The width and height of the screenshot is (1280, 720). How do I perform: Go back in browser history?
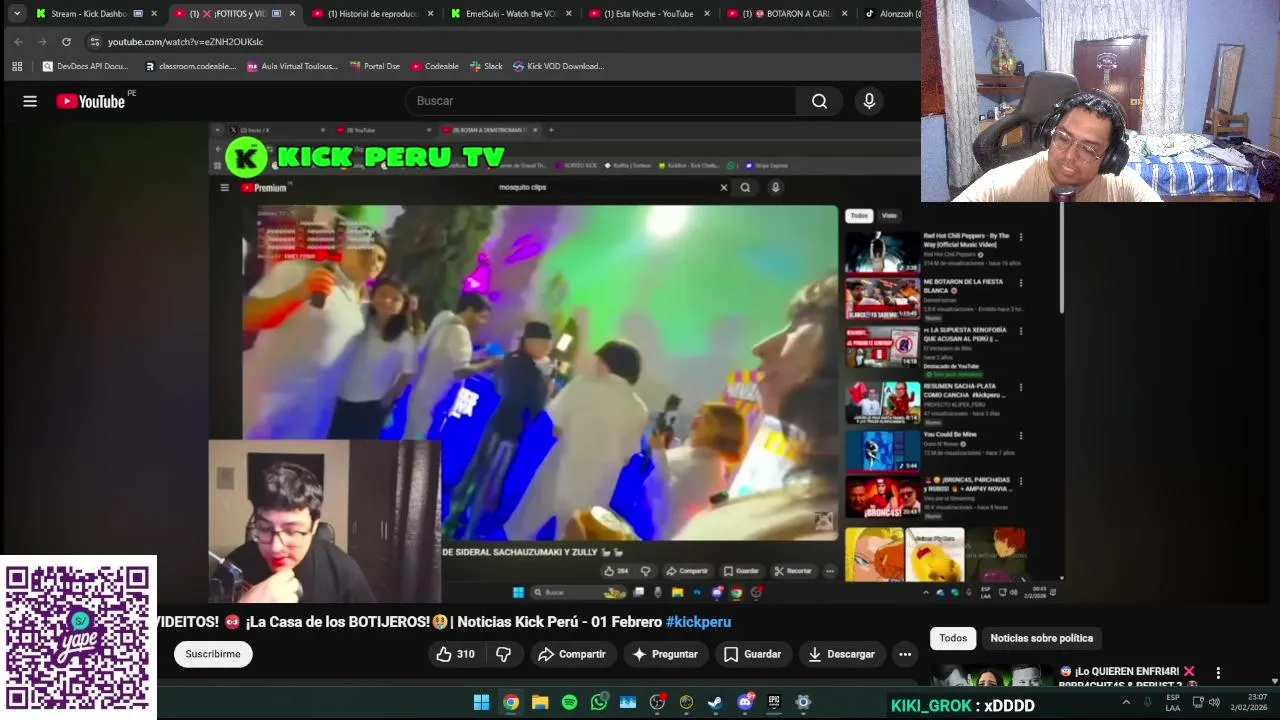pyautogui.click(x=18, y=42)
